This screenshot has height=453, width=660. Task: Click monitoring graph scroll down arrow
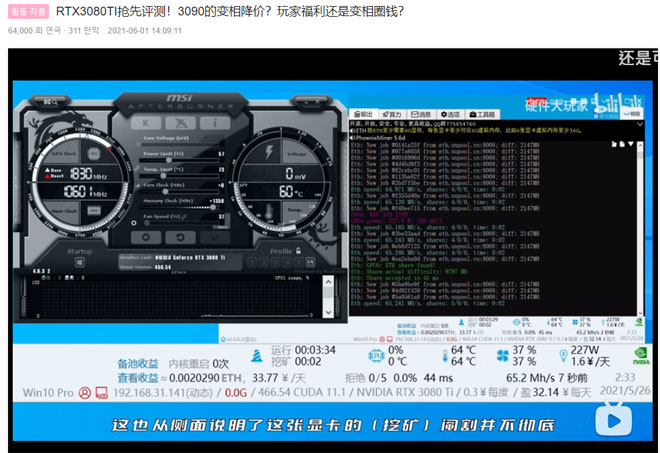(x=328, y=312)
